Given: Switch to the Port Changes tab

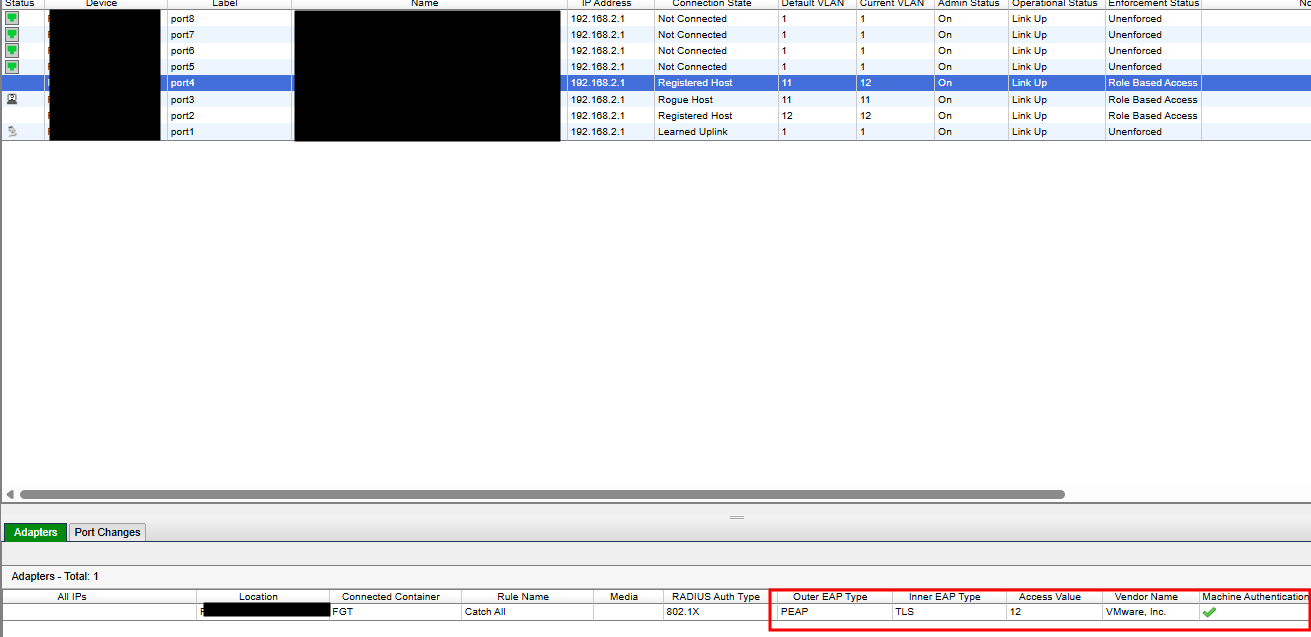Looking at the screenshot, I should [106, 532].
